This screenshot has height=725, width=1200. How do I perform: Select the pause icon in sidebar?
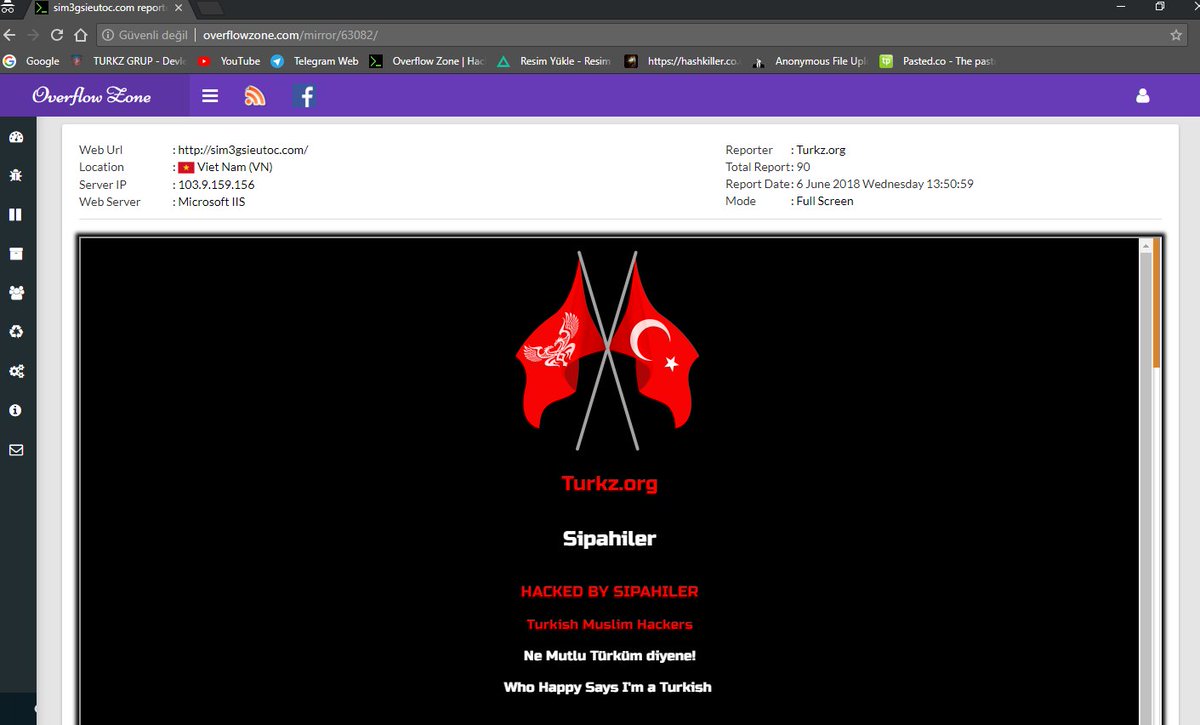coord(16,215)
